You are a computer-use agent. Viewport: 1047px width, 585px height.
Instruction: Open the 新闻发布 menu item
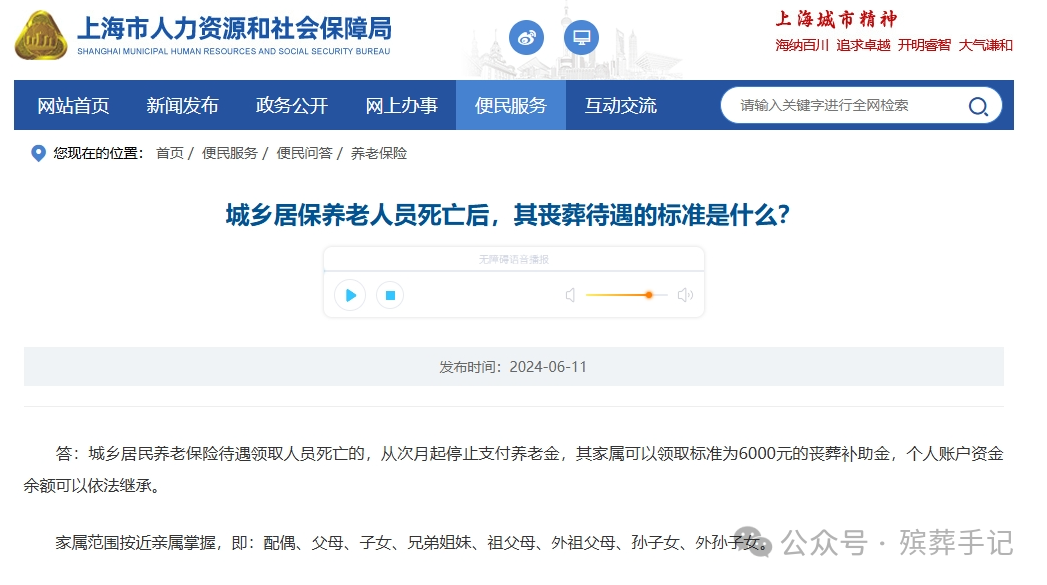click(x=182, y=105)
